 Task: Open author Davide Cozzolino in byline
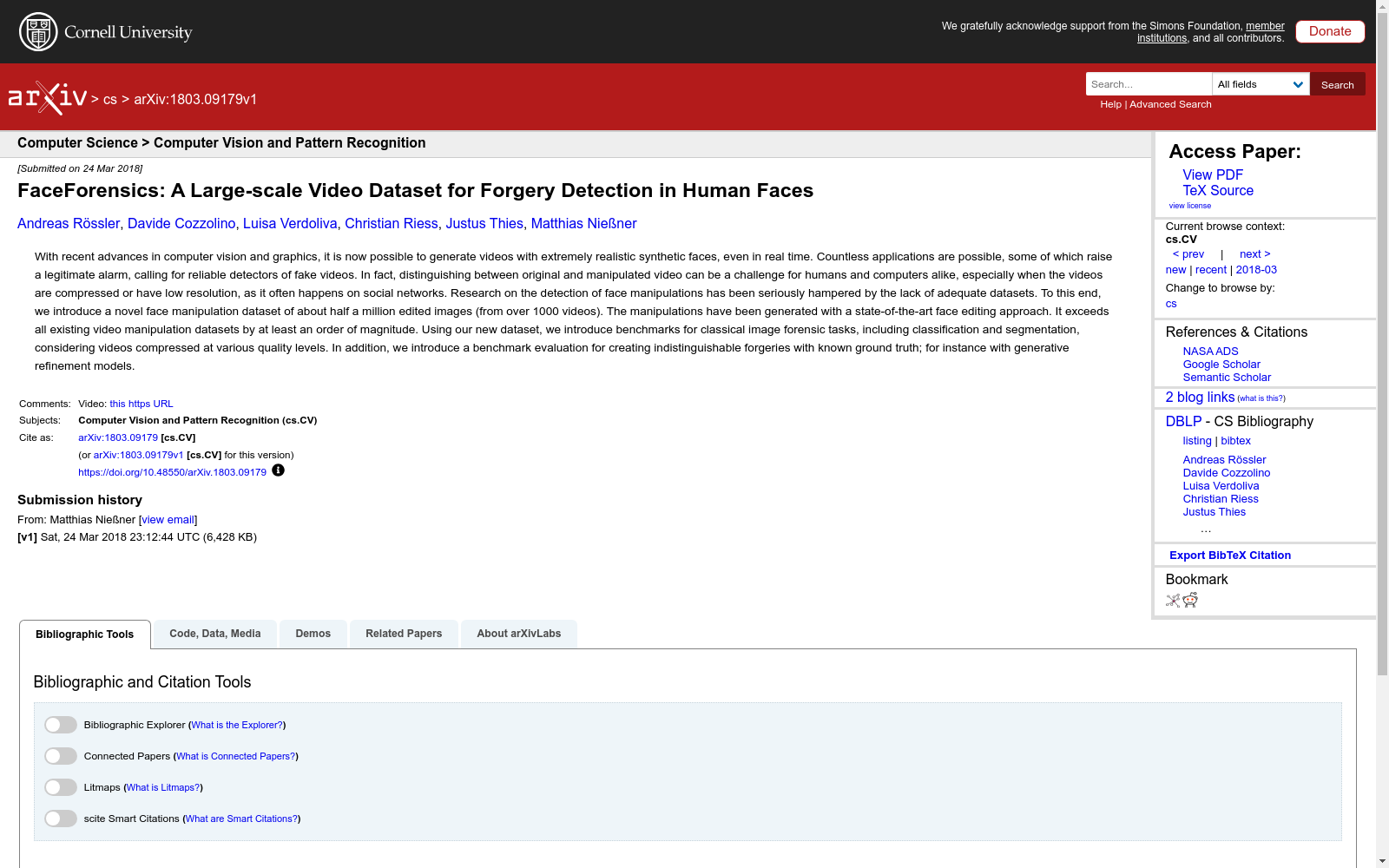click(181, 224)
